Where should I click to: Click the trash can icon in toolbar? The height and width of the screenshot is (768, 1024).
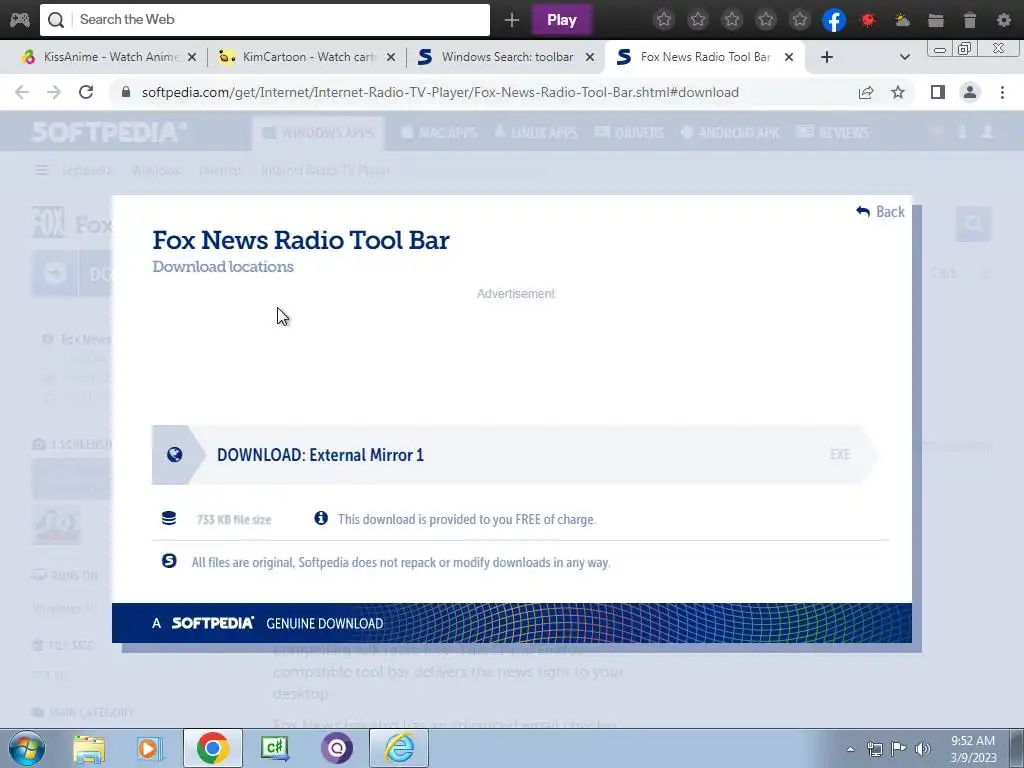970,20
